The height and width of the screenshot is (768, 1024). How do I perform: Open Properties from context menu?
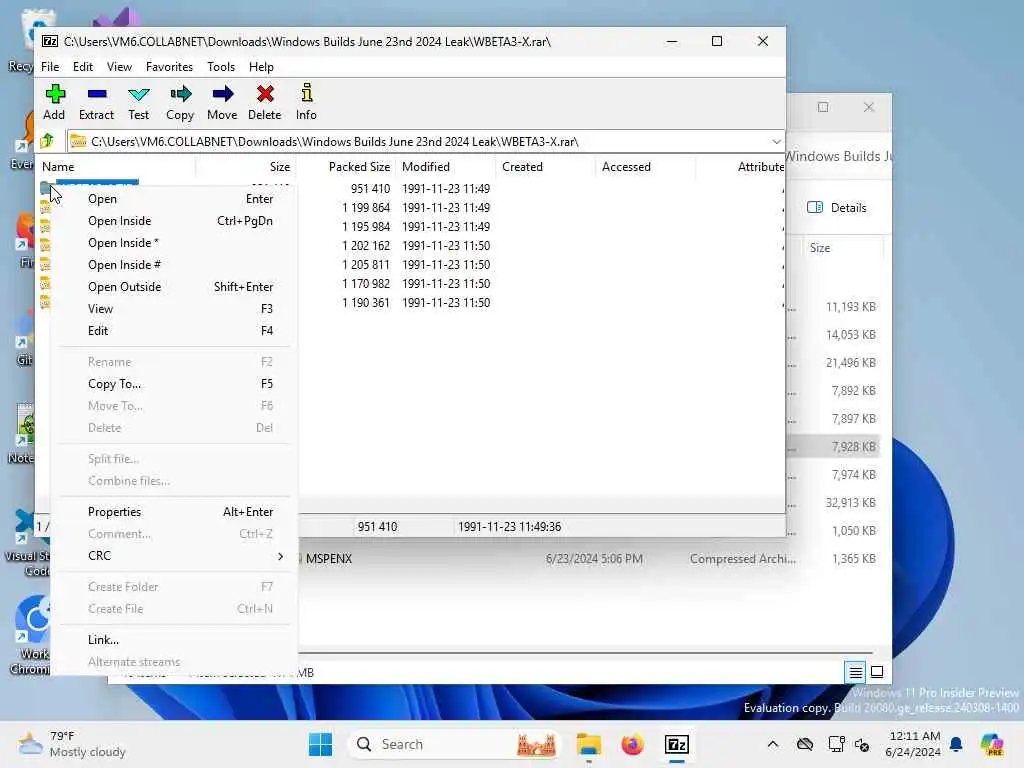pos(174,512)
